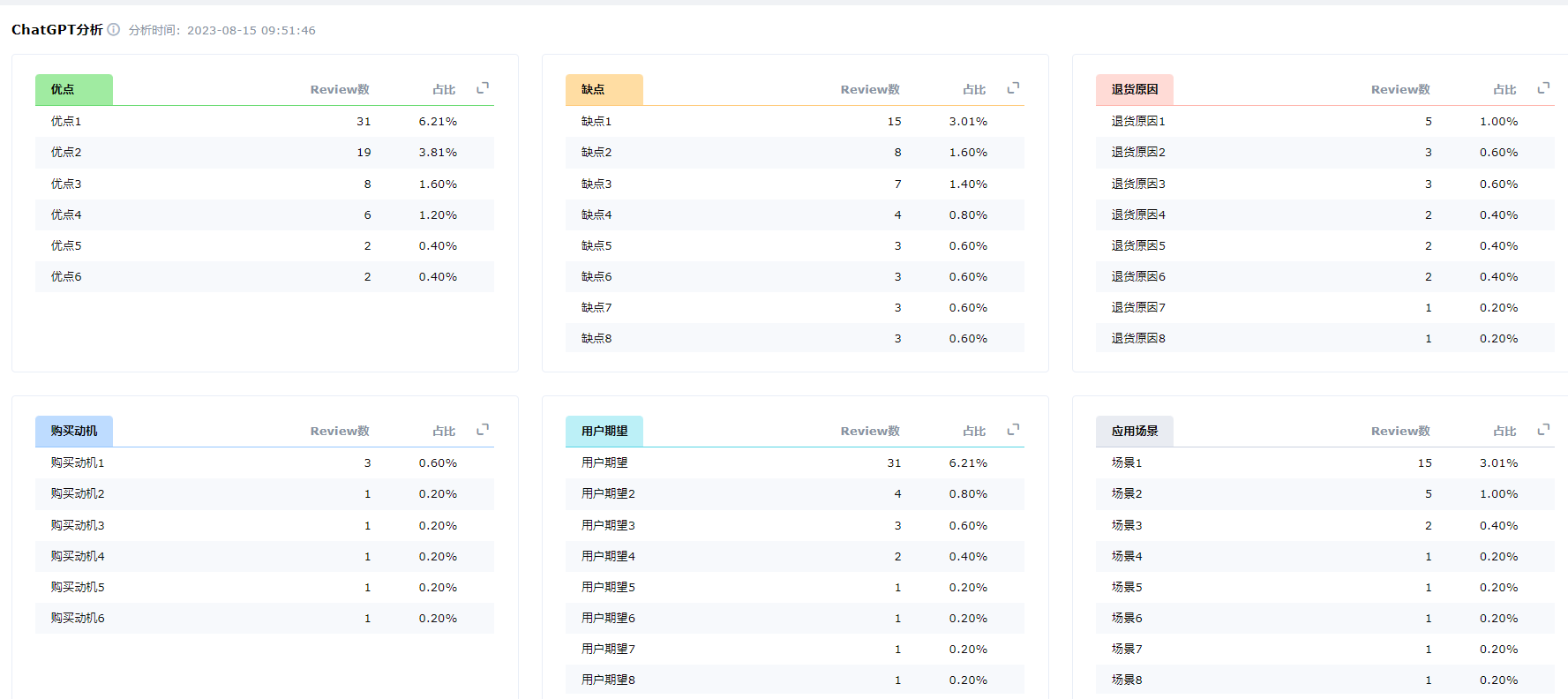Expand the 缺点 panel via its expand icon
This screenshot has height=699, width=1568.
click(x=1013, y=88)
